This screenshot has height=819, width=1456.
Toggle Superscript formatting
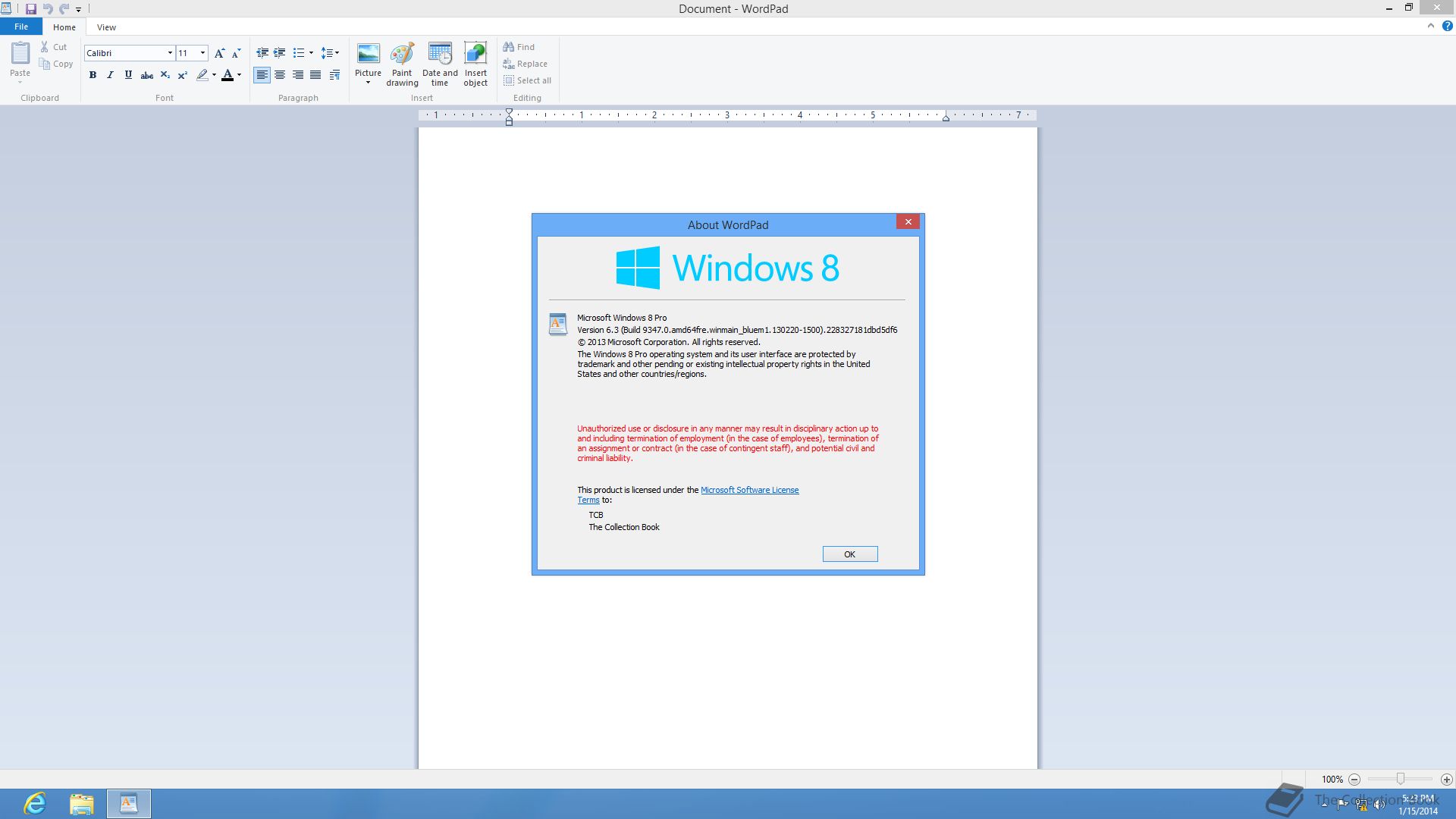[183, 75]
